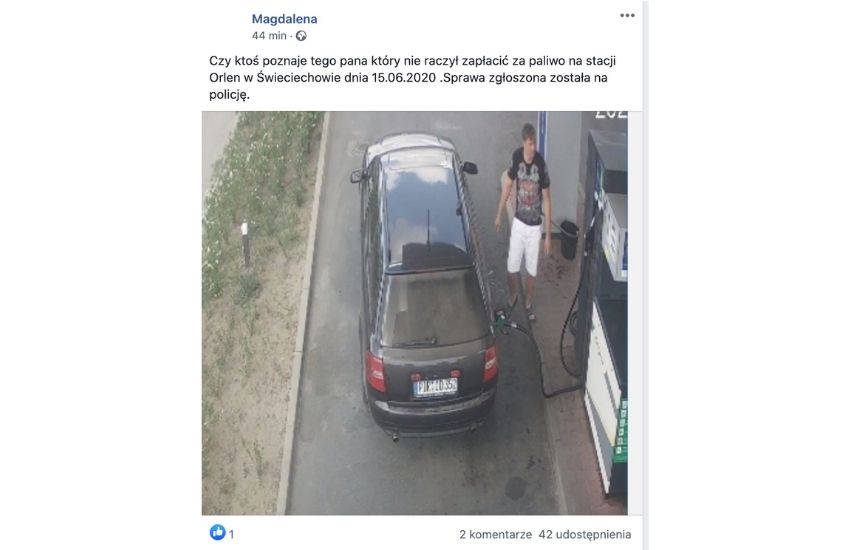This screenshot has width=850, height=550.
Task: Click the word 'Orlen' in the post
Action: (x=224, y=77)
